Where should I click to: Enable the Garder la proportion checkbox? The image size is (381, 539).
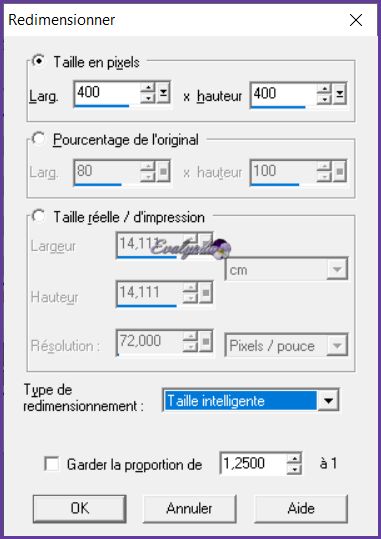pyautogui.click(x=52, y=464)
